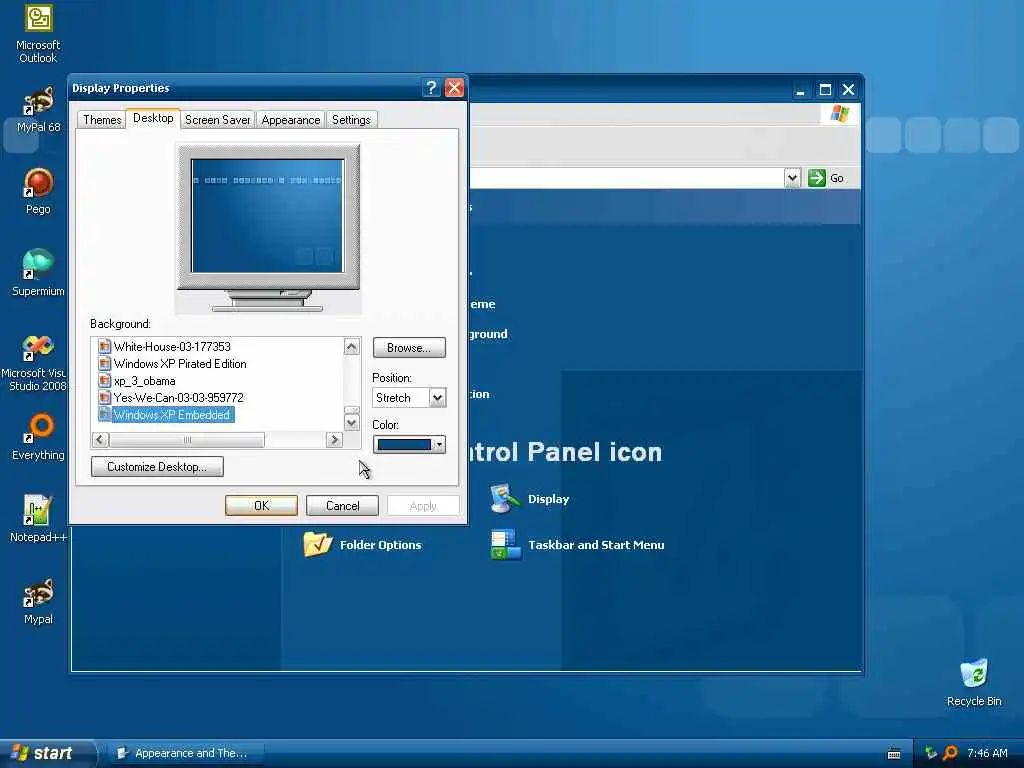Viewport: 1024px width, 768px height.
Task: Expand the address bar dropdown arrow
Action: click(792, 178)
